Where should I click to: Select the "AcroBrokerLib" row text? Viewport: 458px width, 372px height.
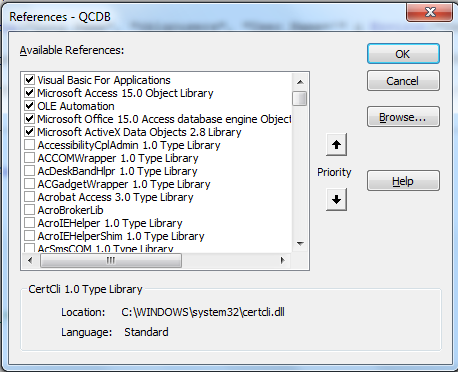point(70,210)
